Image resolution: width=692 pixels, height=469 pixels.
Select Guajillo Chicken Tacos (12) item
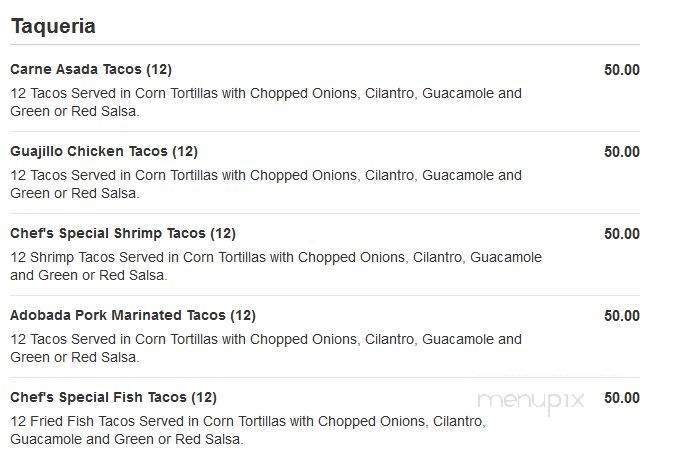click(104, 151)
